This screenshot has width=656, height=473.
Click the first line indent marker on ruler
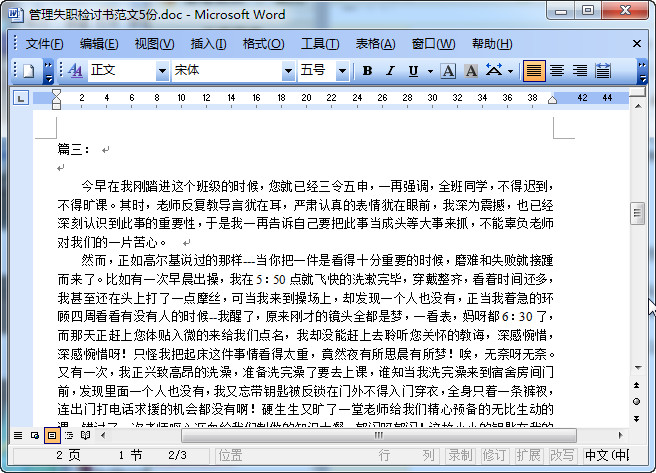(x=56, y=94)
